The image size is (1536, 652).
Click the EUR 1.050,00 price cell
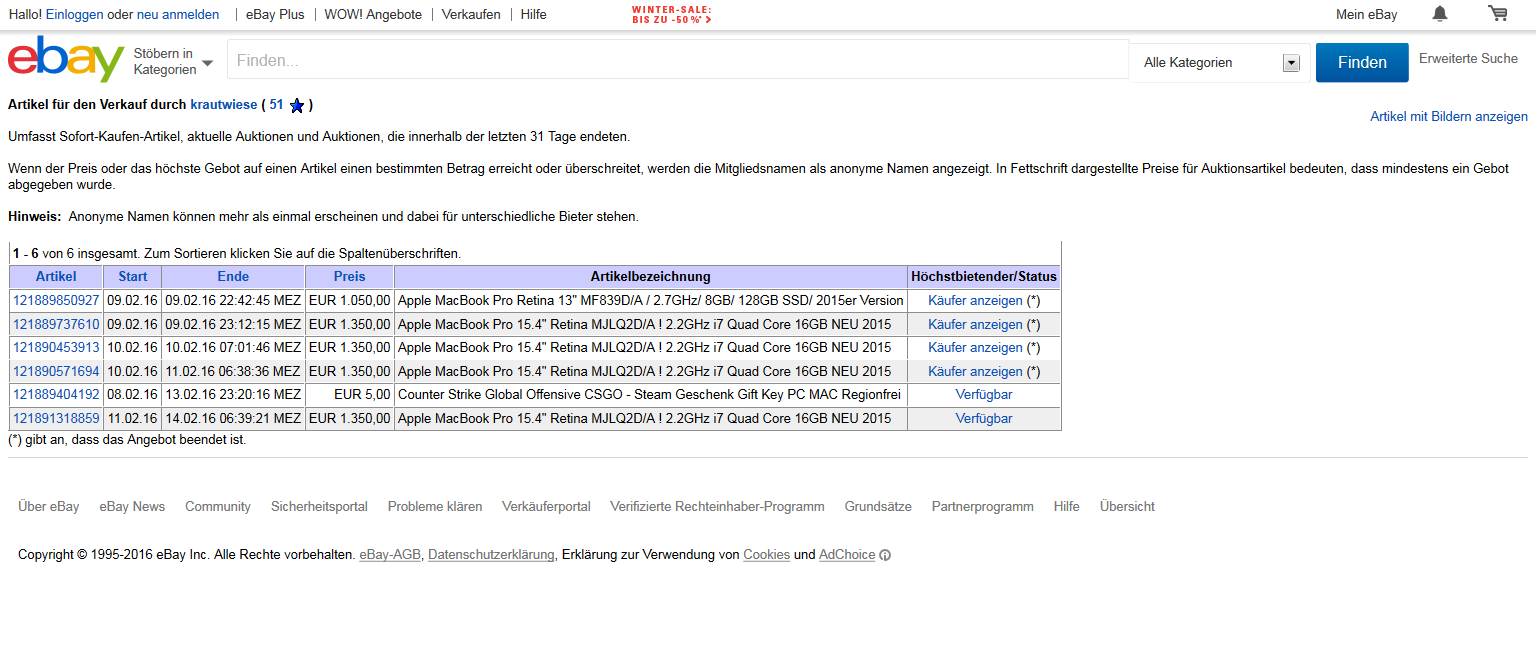(x=350, y=301)
